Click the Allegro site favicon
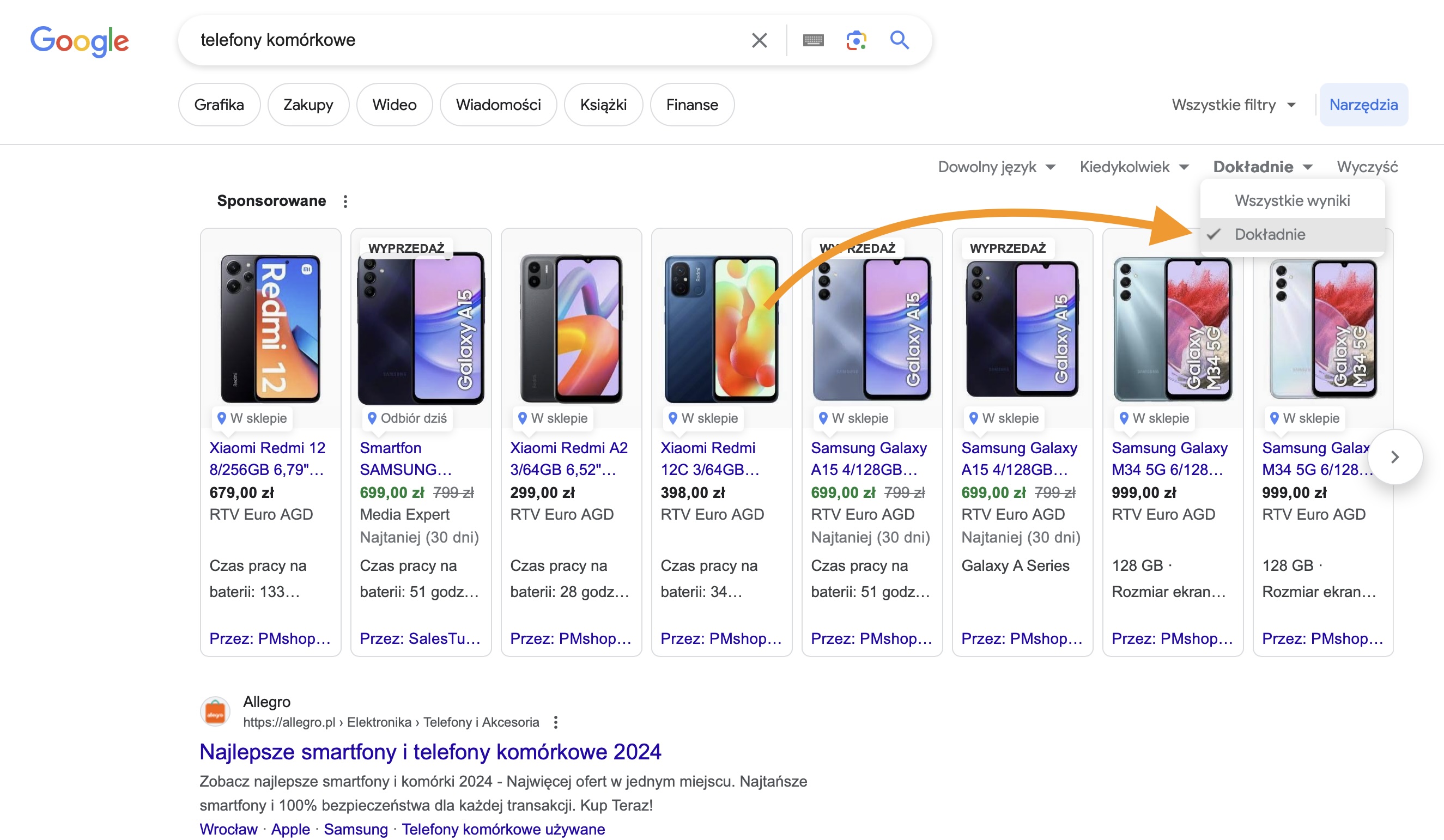1444x840 pixels. pos(215,712)
